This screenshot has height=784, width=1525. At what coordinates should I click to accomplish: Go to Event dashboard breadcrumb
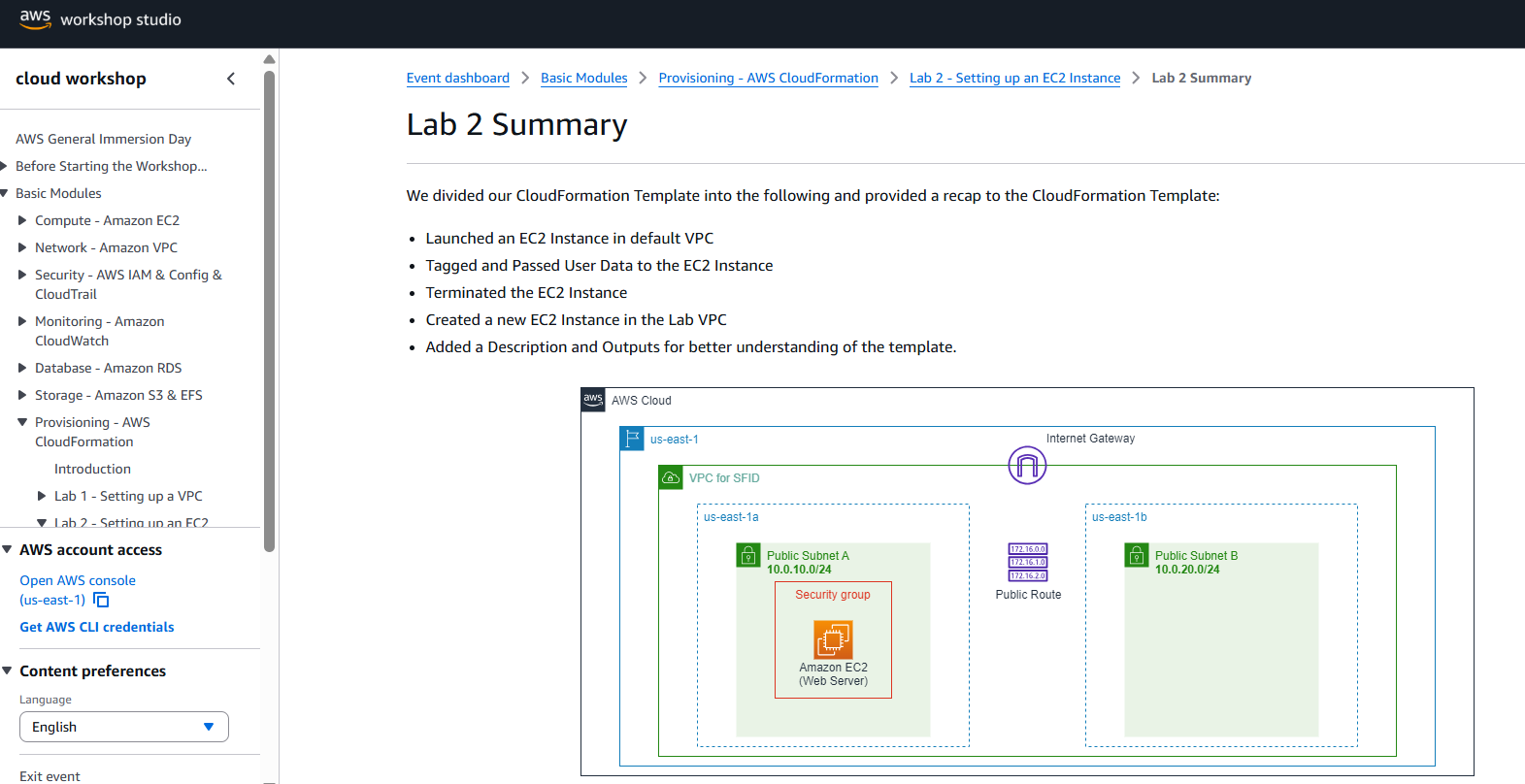[x=457, y=78]
